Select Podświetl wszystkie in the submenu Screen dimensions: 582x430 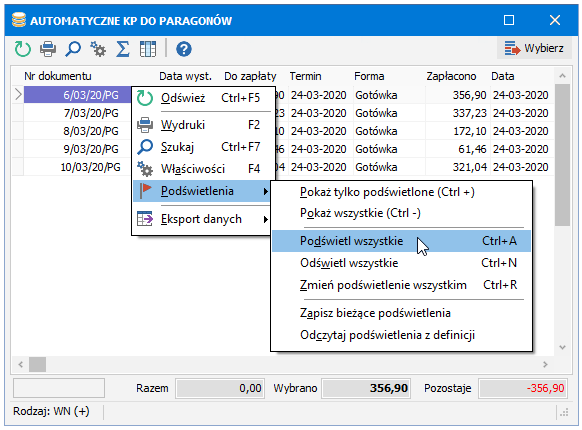pyautogui.click(x=401, y=241)
